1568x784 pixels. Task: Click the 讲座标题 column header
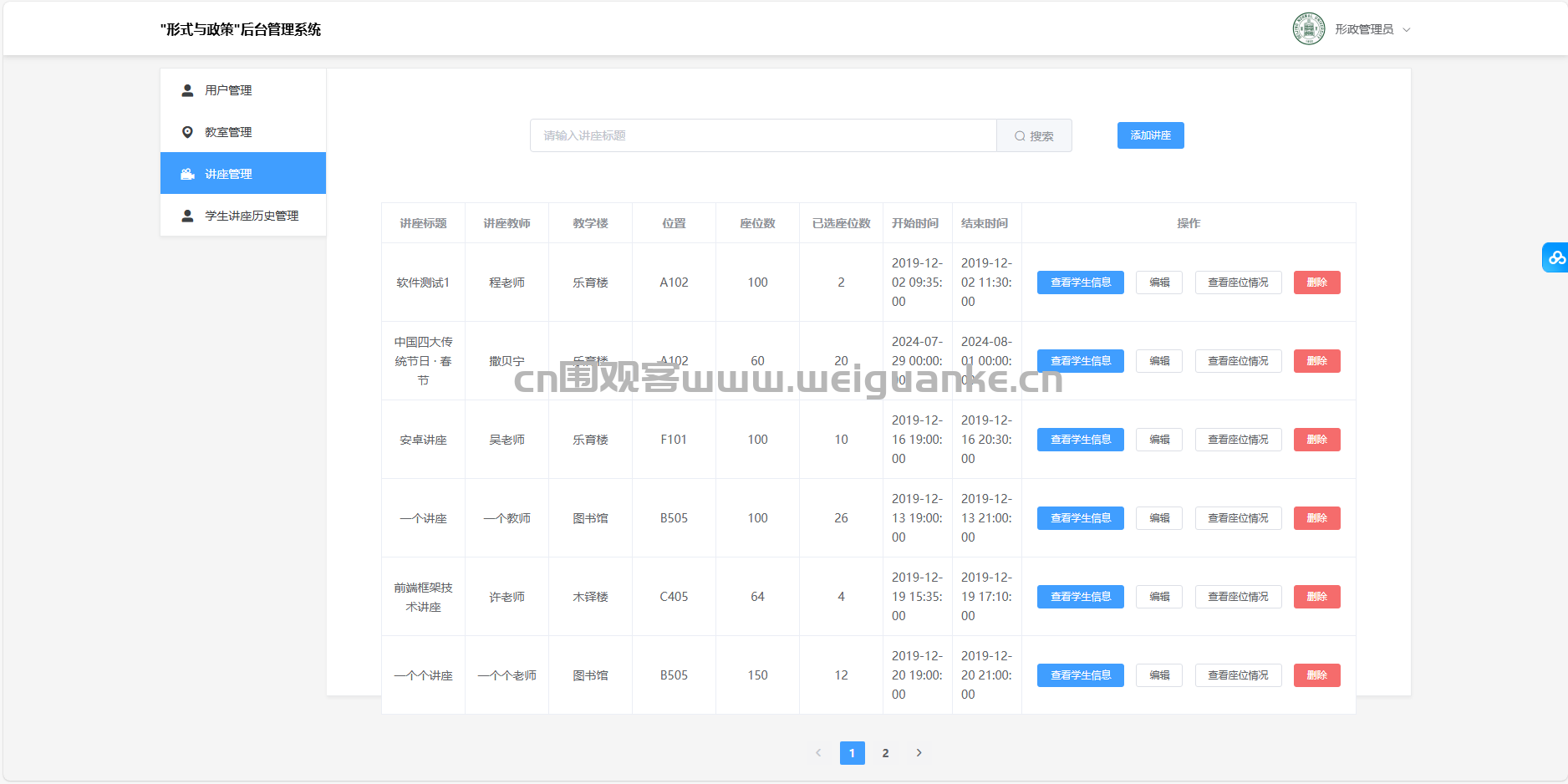click(423, 223)
